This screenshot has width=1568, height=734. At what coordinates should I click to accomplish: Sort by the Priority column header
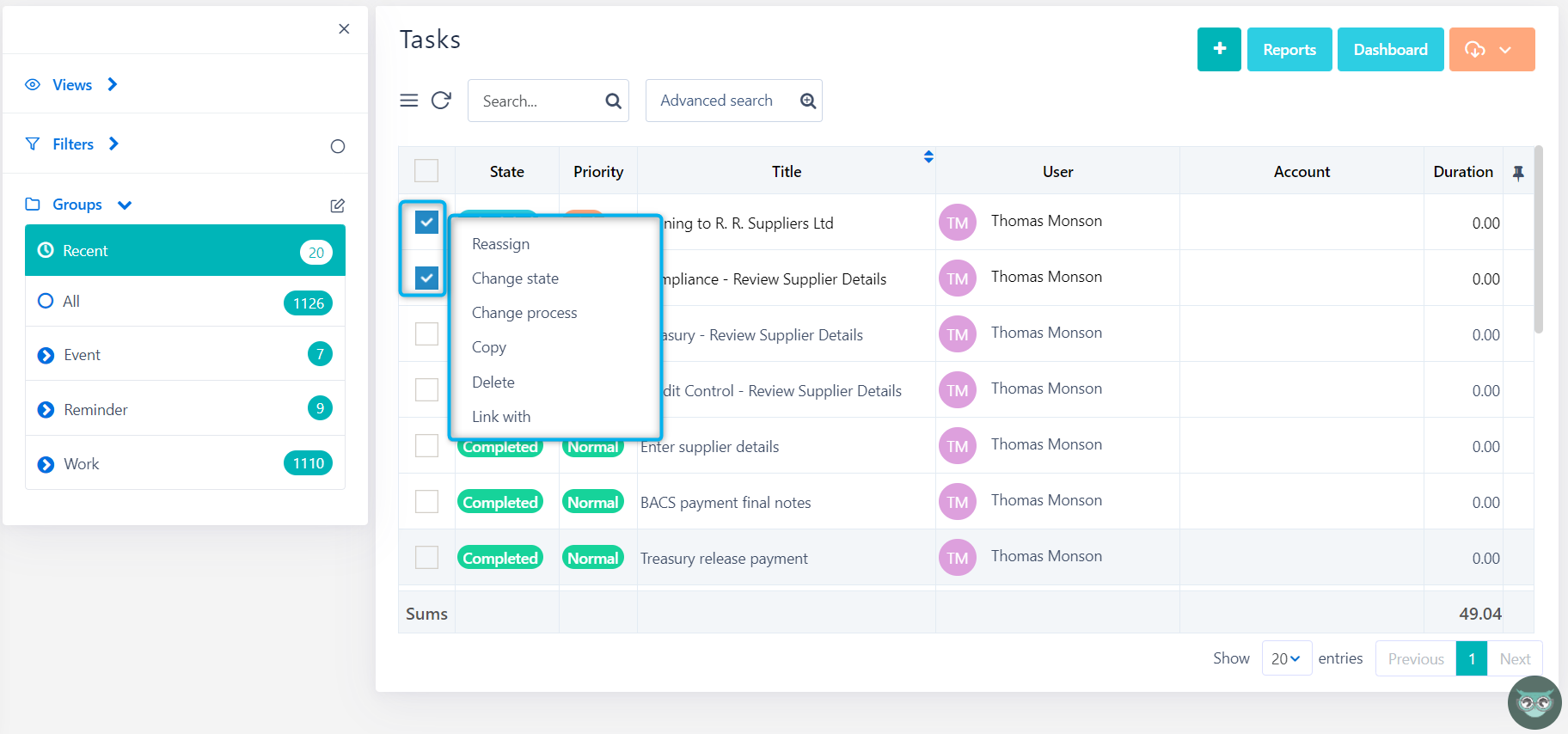pos(598,171)
